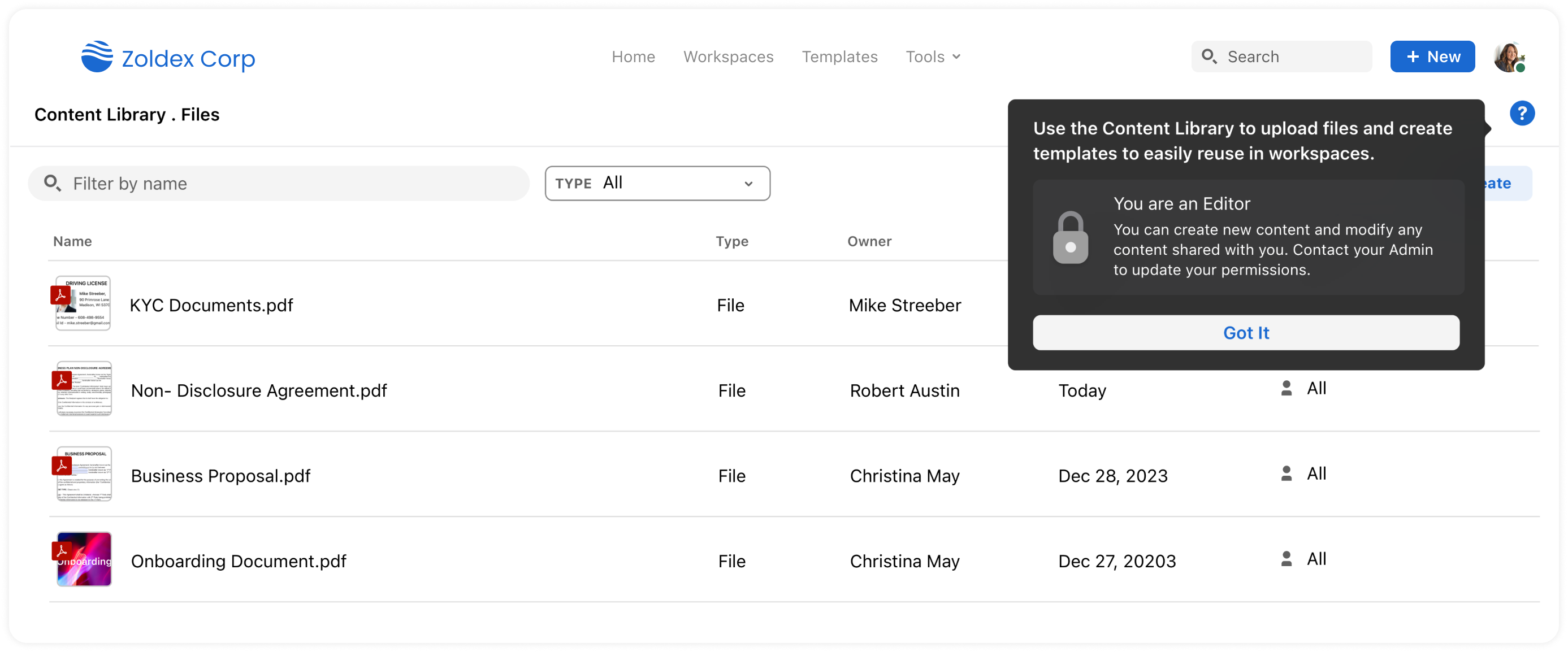Click the Onboarding Document.pdf thumbnail
This screenshot has height=652, width=1568.
(x=84, y=559)
